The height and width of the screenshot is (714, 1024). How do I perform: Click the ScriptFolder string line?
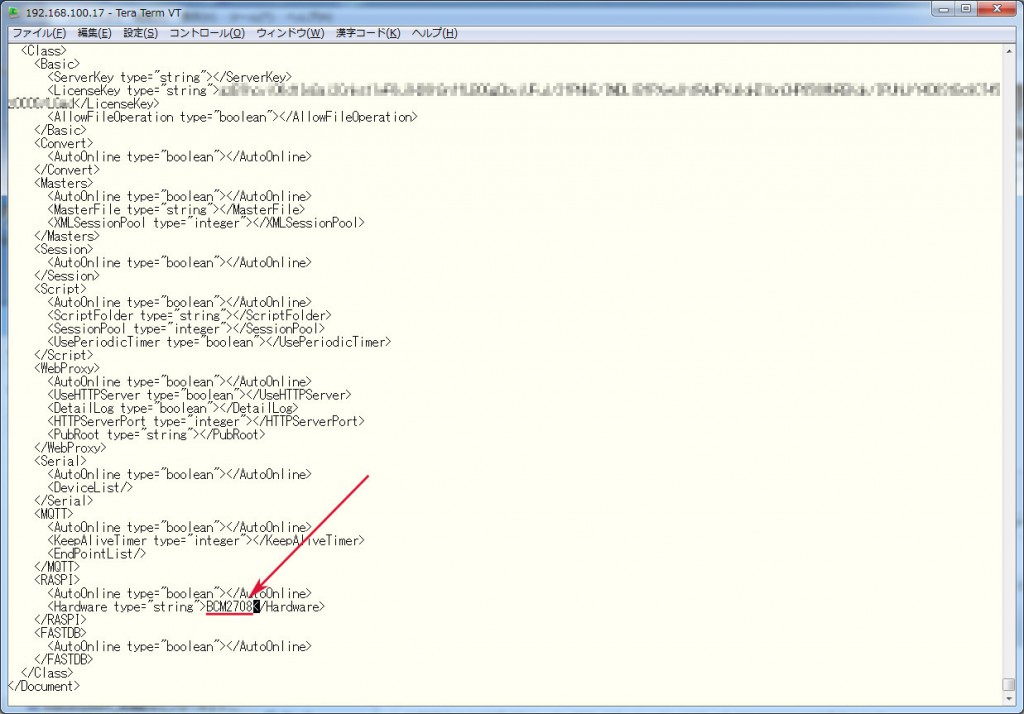[x=189, y=316]
